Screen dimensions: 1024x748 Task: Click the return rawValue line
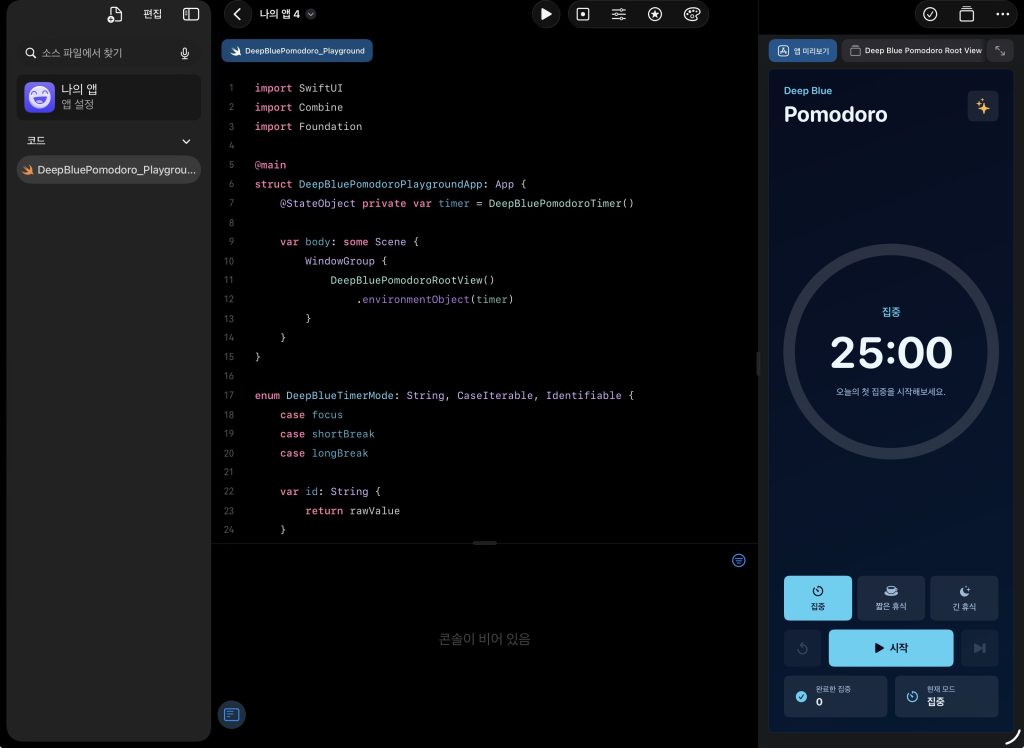352,511
